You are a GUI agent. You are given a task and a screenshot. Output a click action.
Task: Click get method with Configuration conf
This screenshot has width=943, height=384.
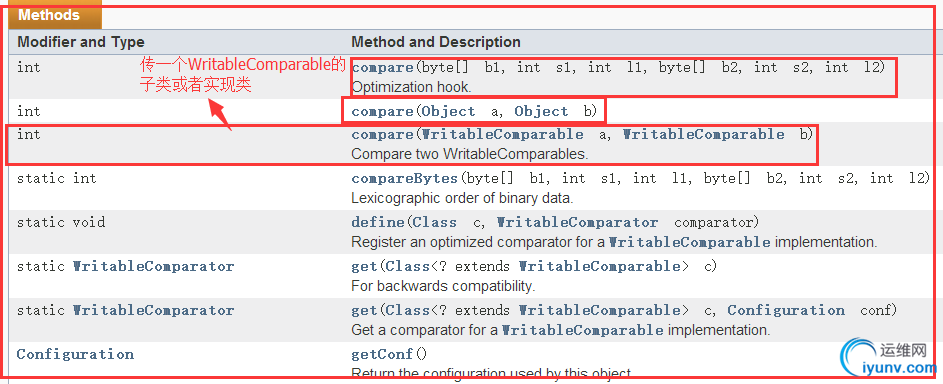point(364,311)
